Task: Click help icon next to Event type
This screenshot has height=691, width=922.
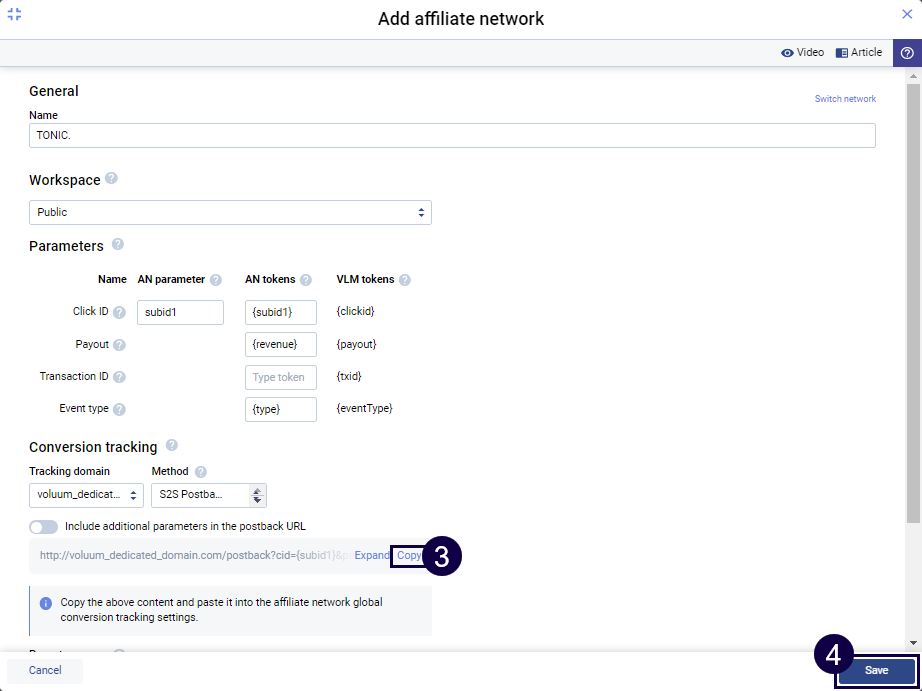Action: (119, 409)
